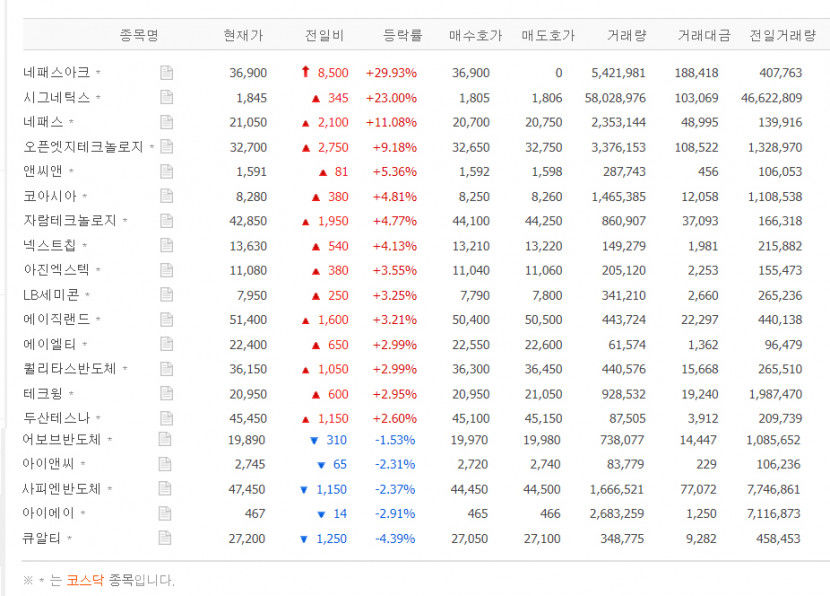Image resolution: width=830 pixels, height=596 pixels.
Task: Click the 46,622,809 previous volume value
Action: (x=771, y=98)
